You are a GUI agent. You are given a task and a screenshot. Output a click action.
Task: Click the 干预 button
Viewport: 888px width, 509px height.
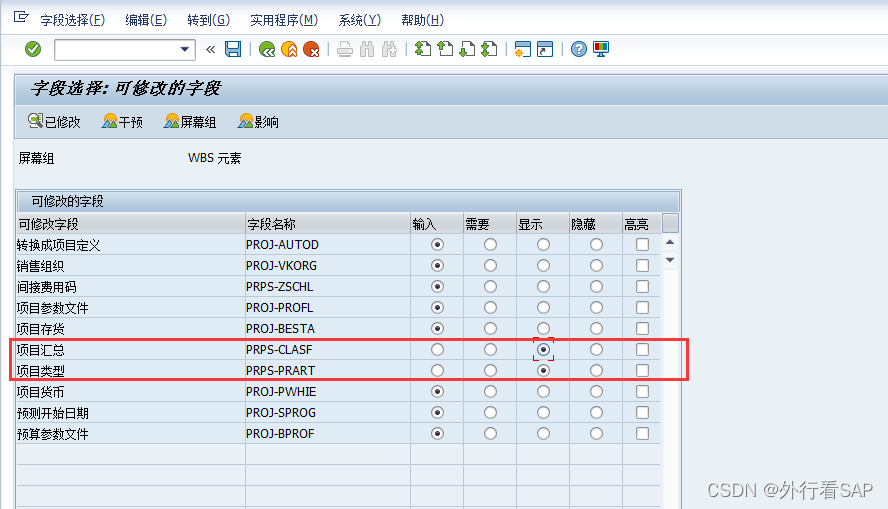[x=122, y=121]
